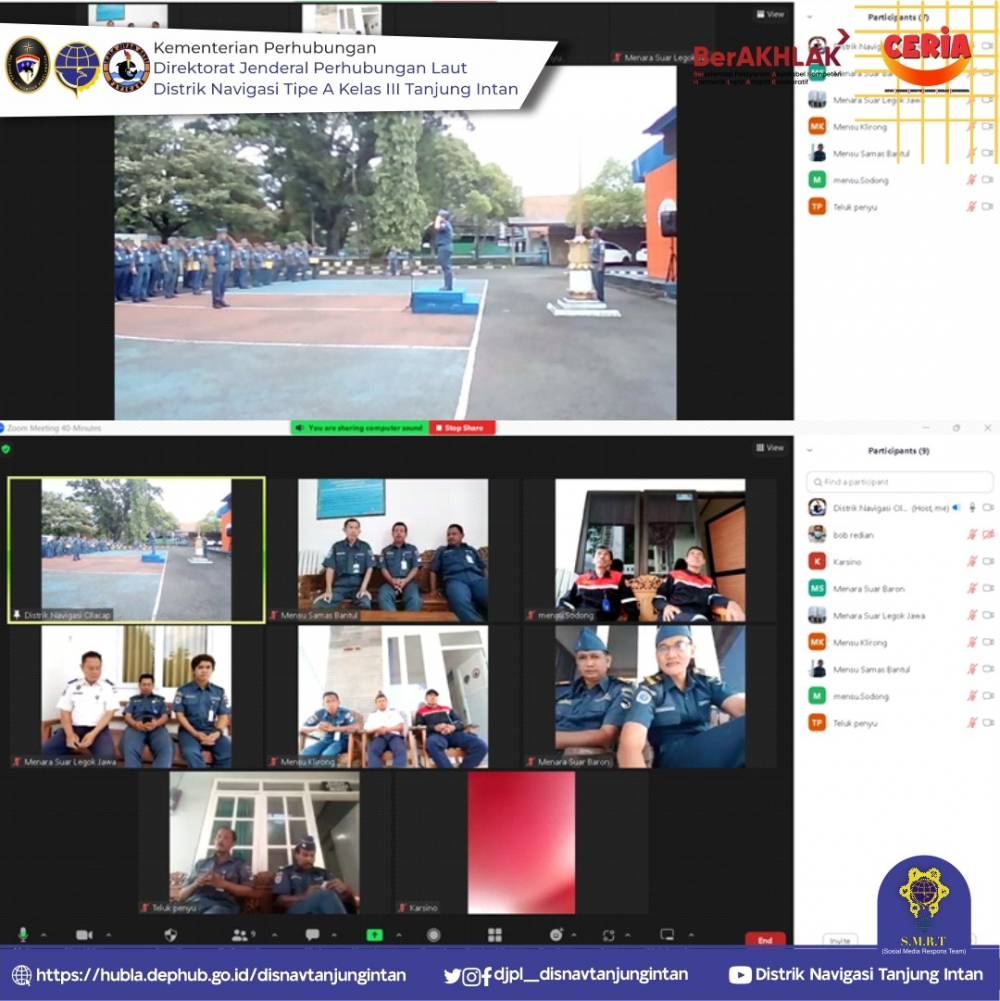Click MS avatar of Menara Suar Baron
Viewport: 1000px width, 1001px height.
tap(817, 588)
